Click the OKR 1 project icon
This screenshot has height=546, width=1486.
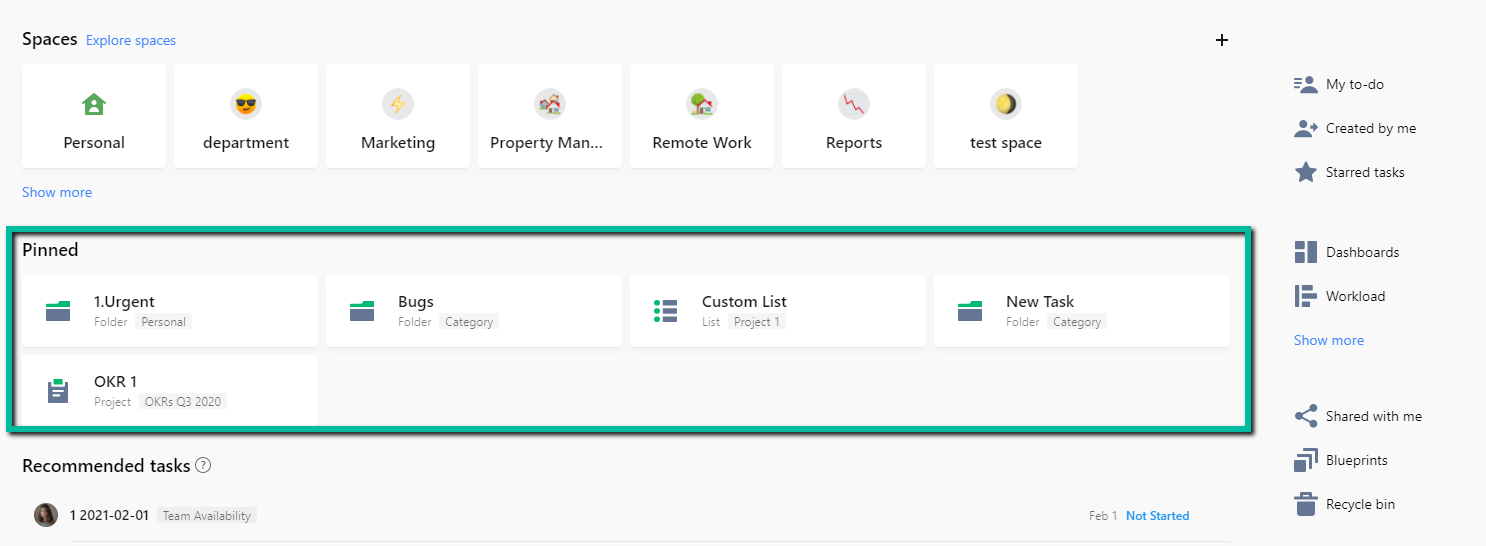tap(58, 391)
